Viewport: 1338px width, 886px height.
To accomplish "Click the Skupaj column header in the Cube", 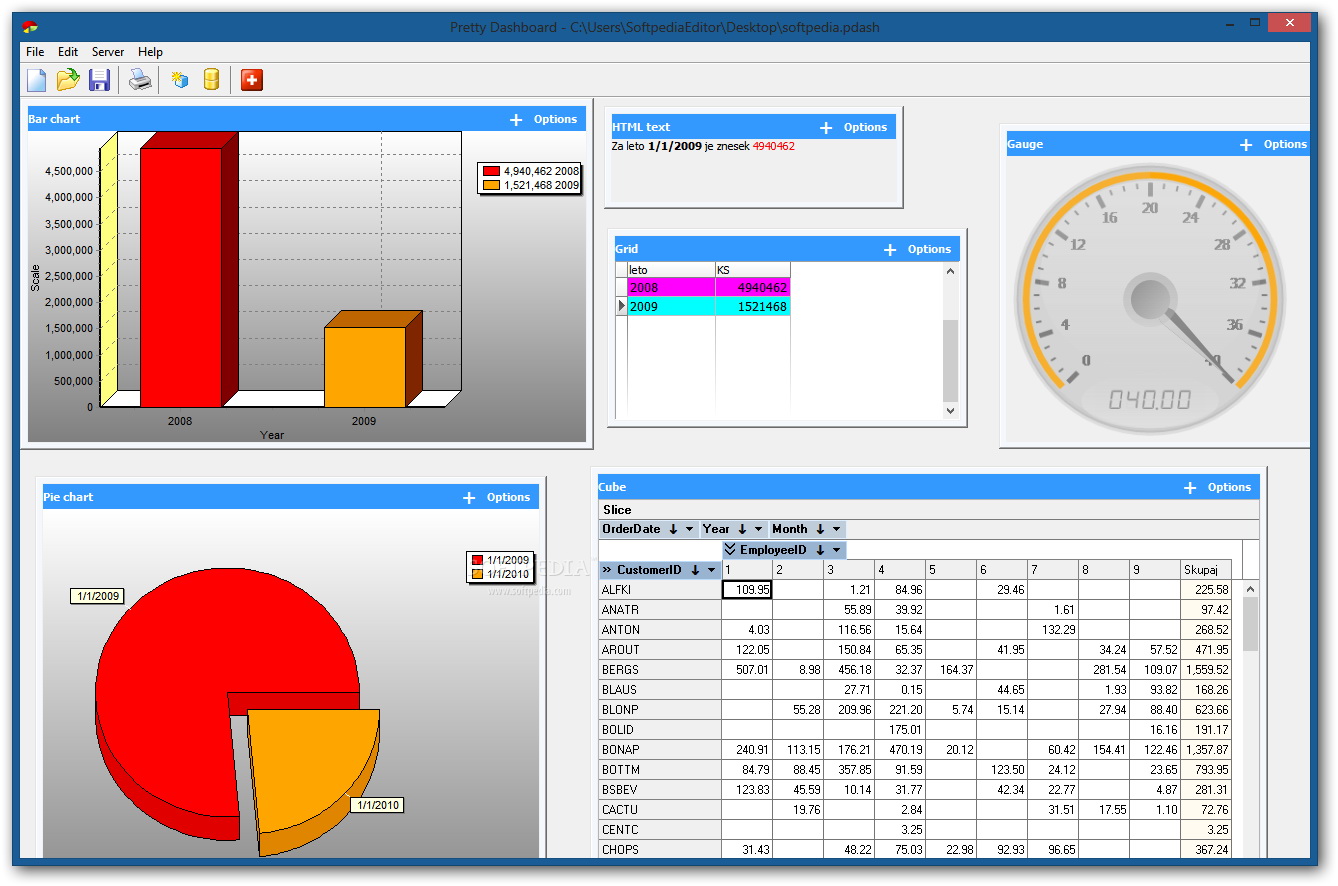I will pos(1206,570).
